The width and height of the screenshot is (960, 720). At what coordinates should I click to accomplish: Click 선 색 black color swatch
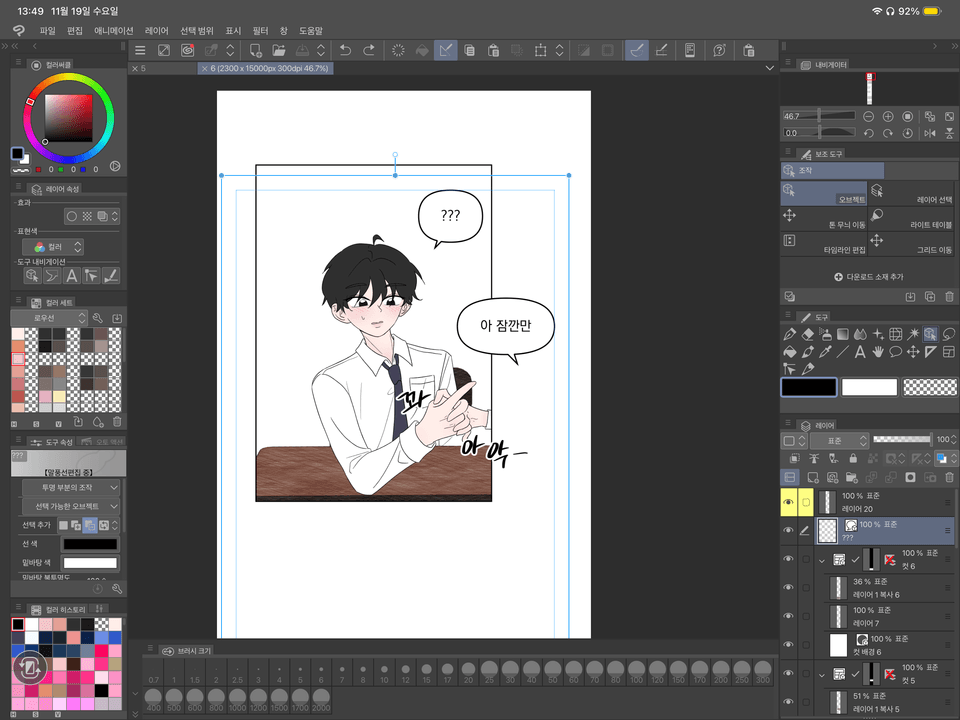(90, 544)
